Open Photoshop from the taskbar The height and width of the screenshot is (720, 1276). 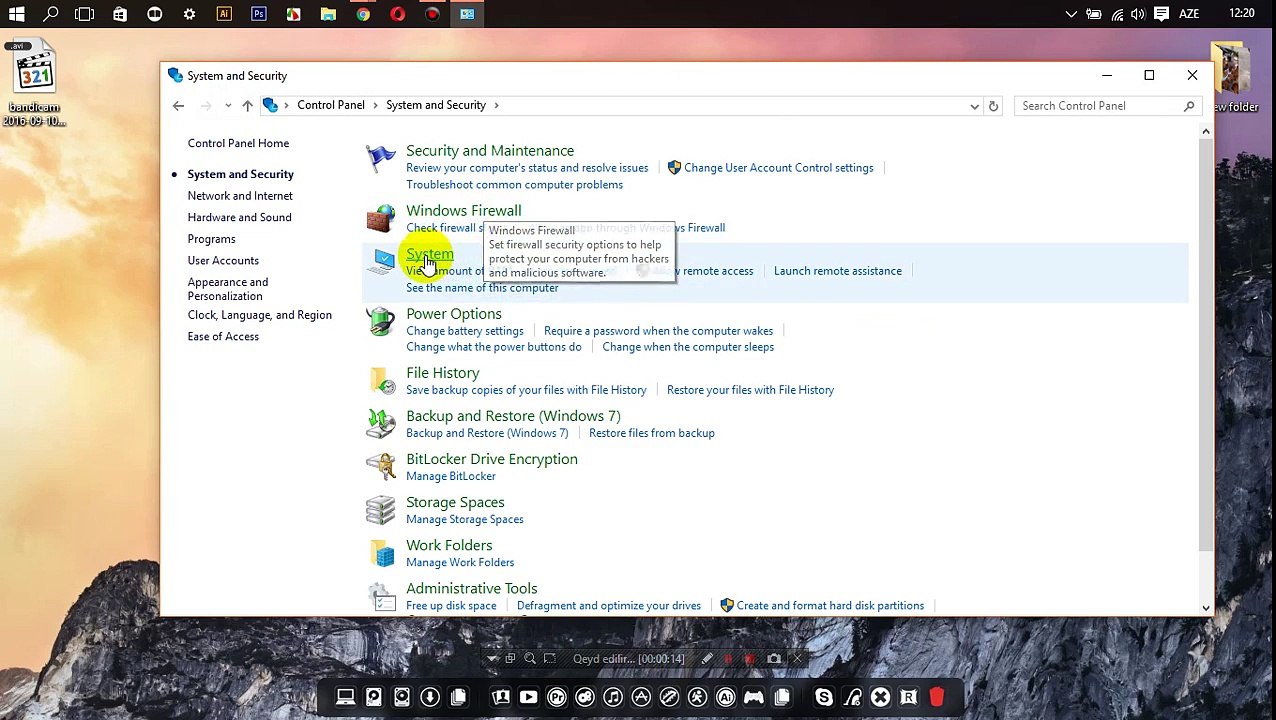pyautogui.click(x=259, y=14)
